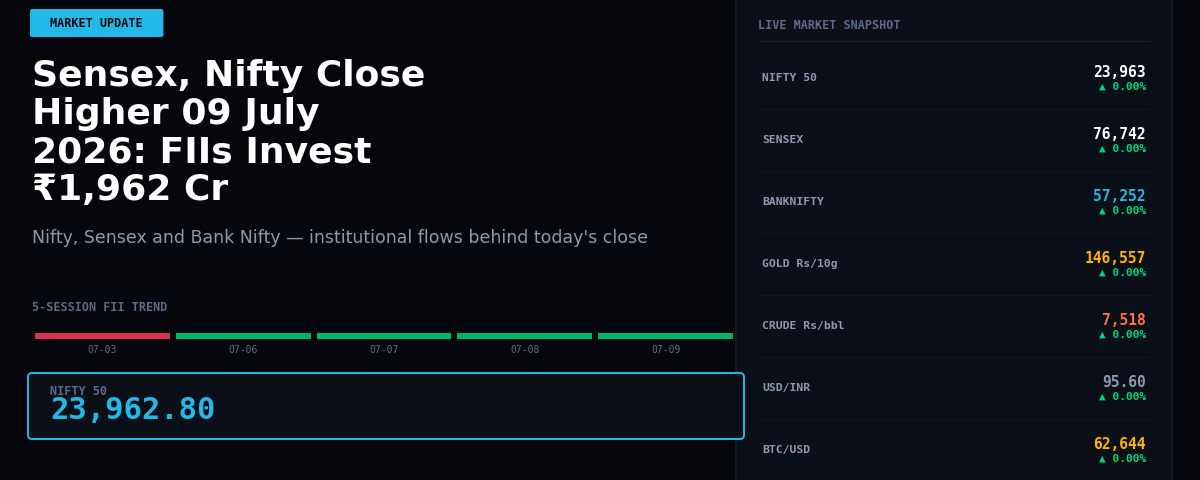Click the up arrow under BTC/USD 62,644
1200x480 pixels.
1103,459
